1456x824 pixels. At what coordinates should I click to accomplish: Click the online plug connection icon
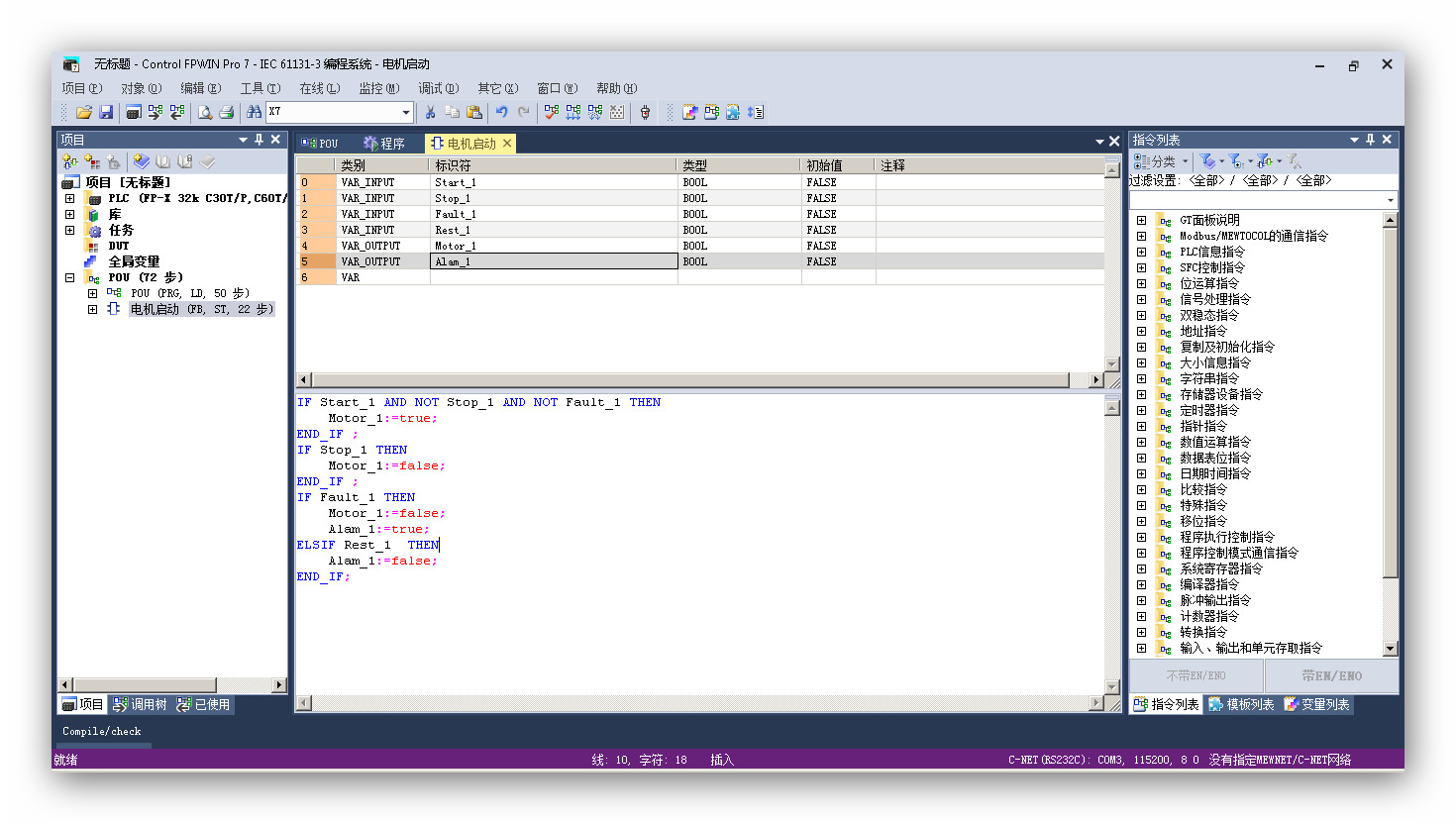coord(645,113)
